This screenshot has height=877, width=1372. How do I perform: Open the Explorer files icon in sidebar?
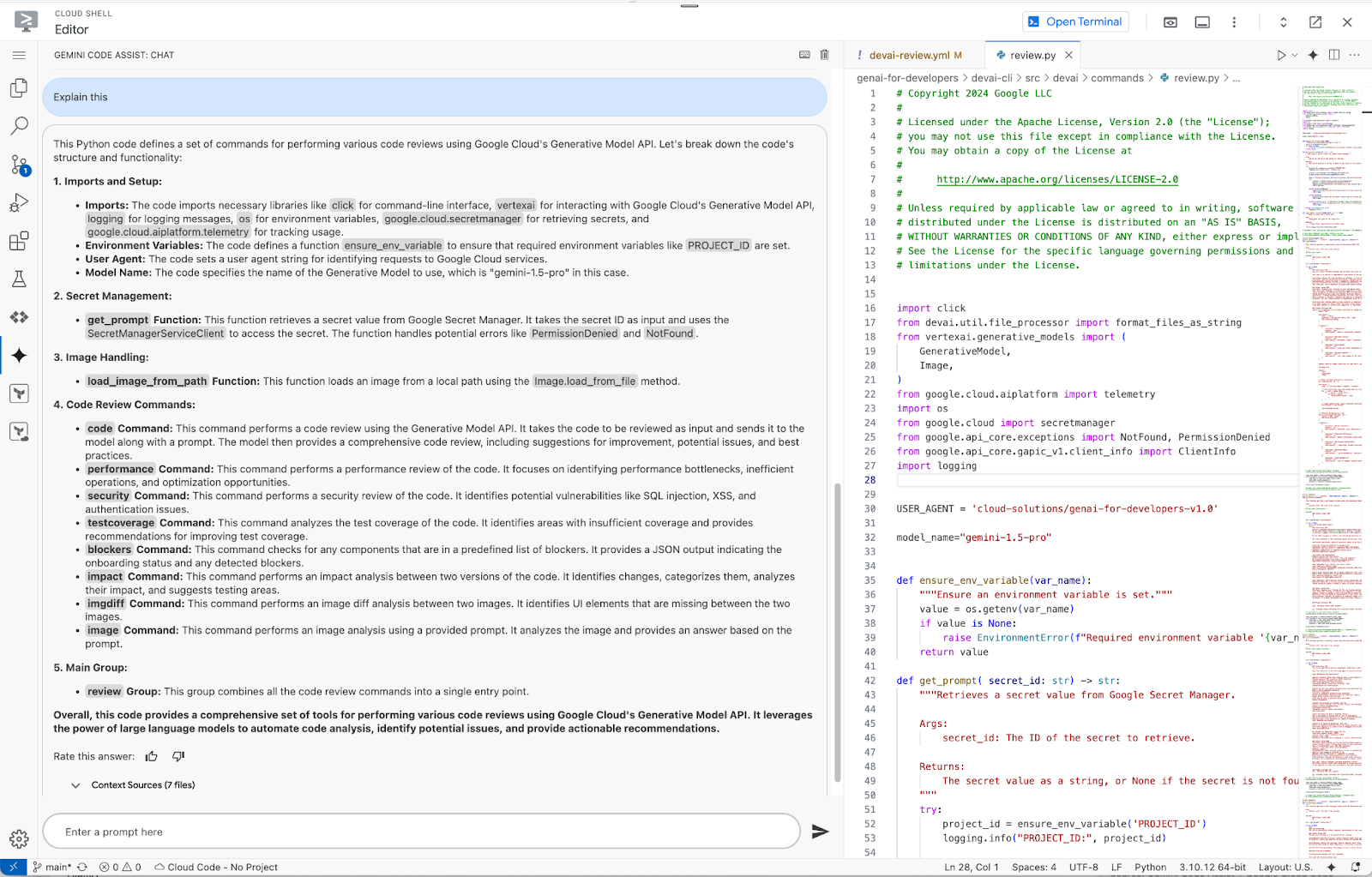(x=19, y=88)
